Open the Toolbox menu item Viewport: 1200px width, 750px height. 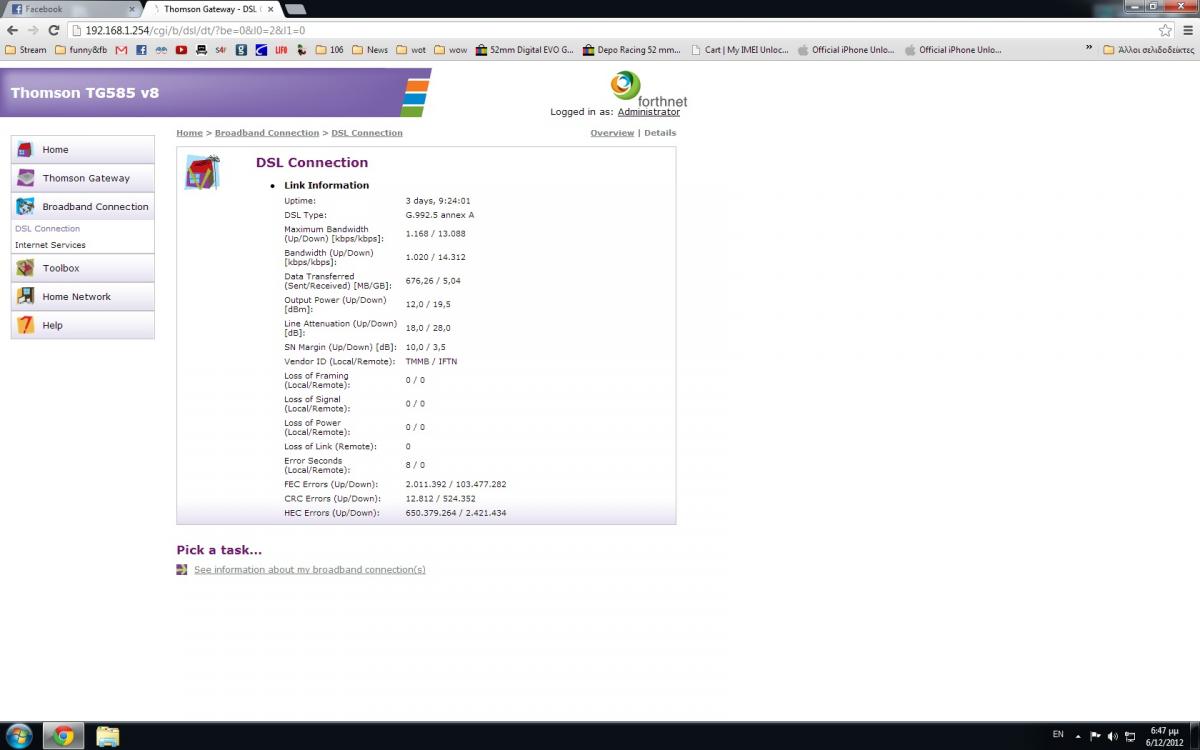pos(83,268)
